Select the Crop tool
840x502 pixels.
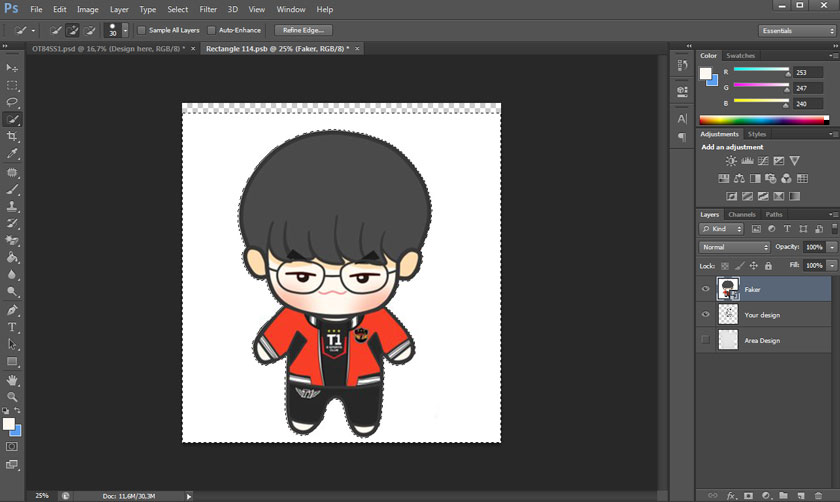click(13, 136)
